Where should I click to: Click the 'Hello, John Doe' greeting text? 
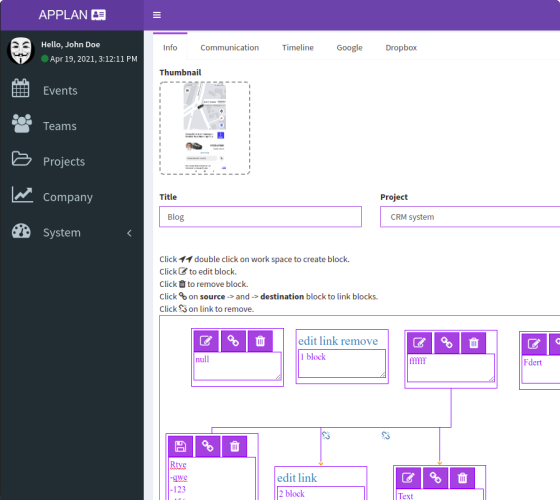click(x=71, y=45)
